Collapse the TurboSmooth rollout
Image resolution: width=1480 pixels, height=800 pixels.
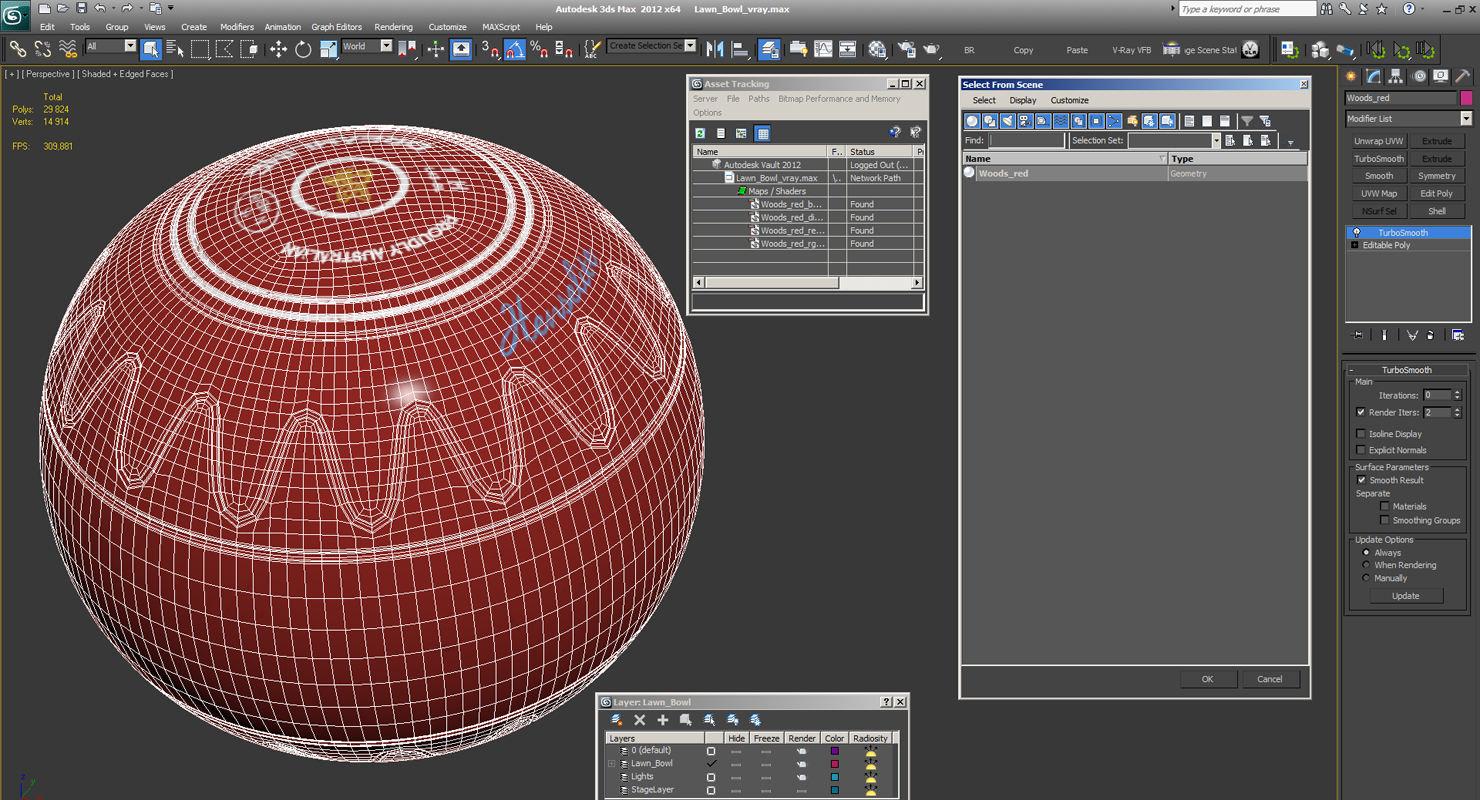tap(1352, 370)
